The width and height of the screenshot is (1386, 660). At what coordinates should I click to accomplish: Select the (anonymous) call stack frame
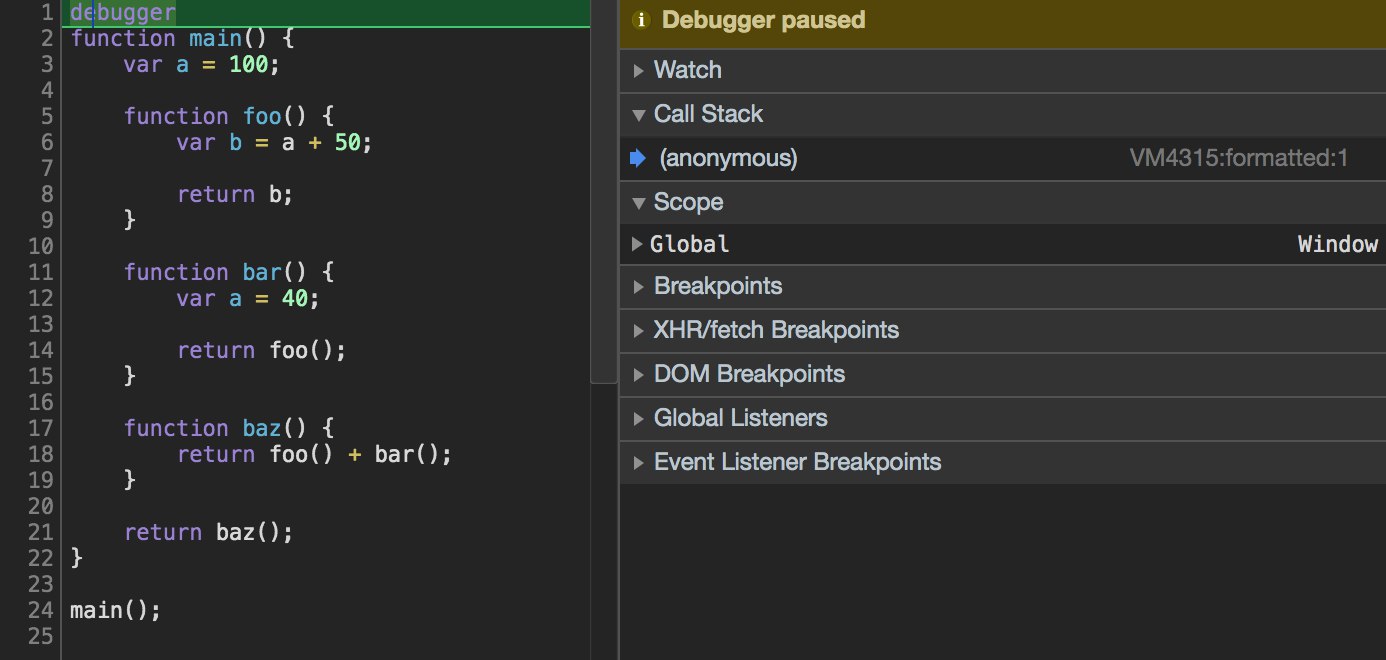[1002, 158]
